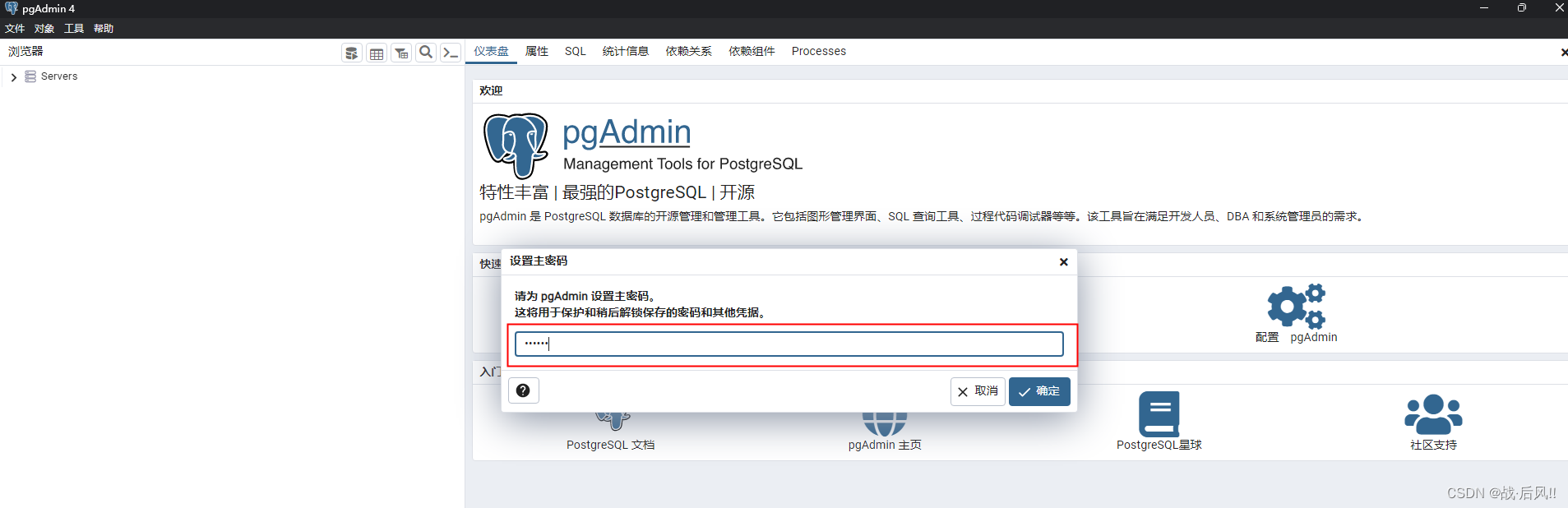Click the server group toolbar icon
Viewport: 1568px width, 508px height.
click(352, 53)
